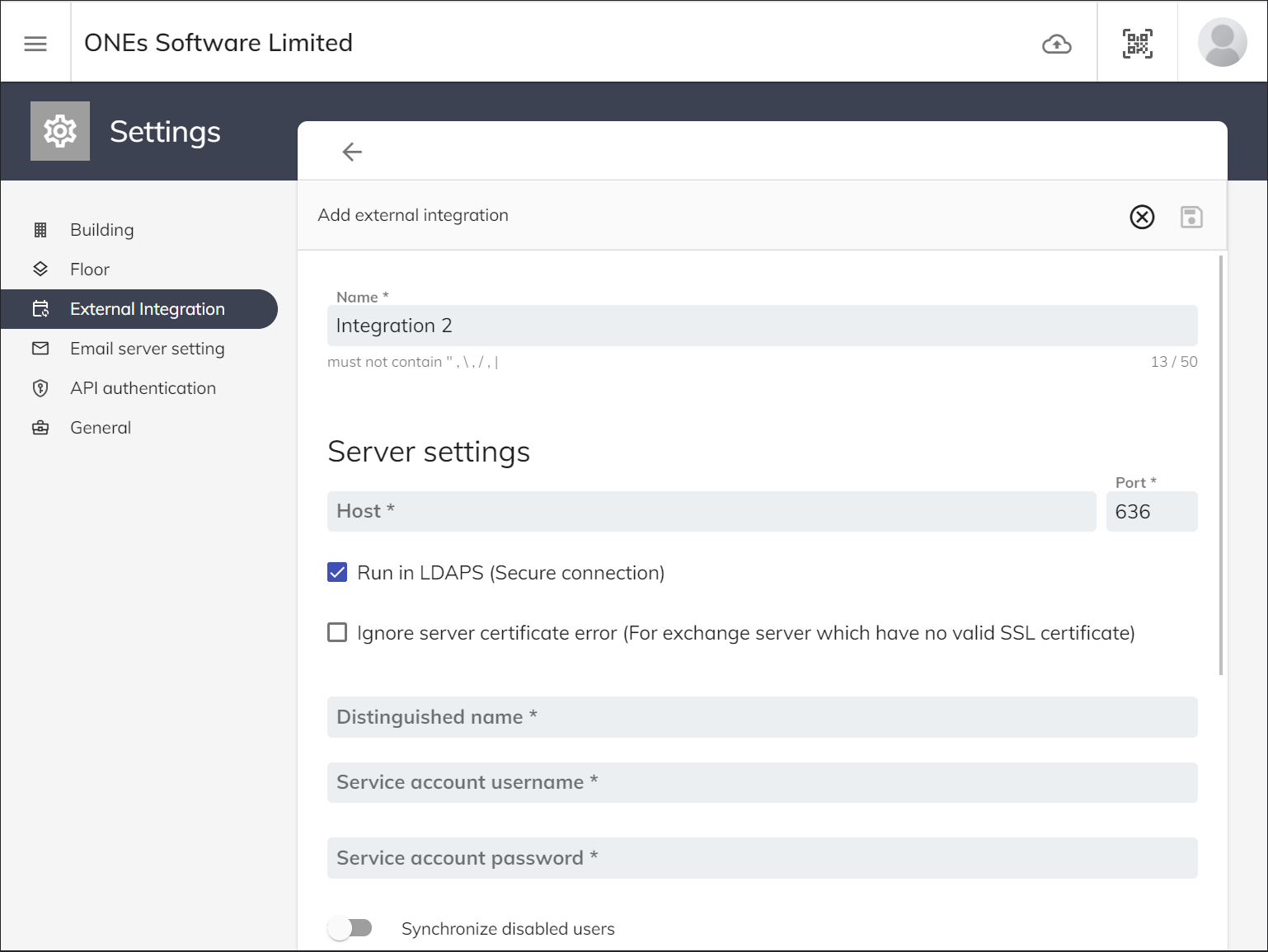Click the Add external integration heading

pyautogui.click(x=413, y=215)
